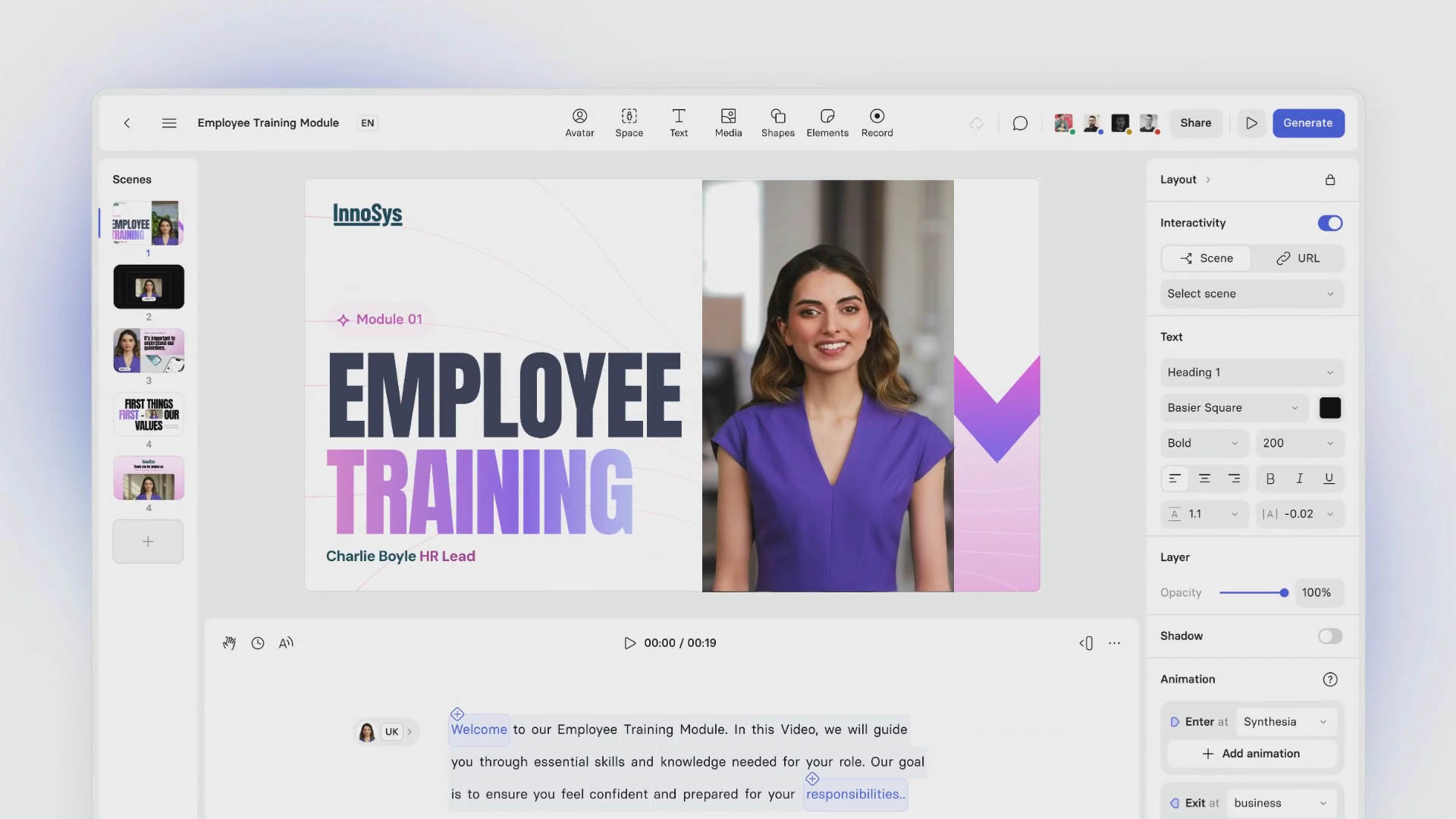Disable the Interactivity toggle
Screen dimensions: 1456x819
pyautogui.click(x=1330, y=223)
